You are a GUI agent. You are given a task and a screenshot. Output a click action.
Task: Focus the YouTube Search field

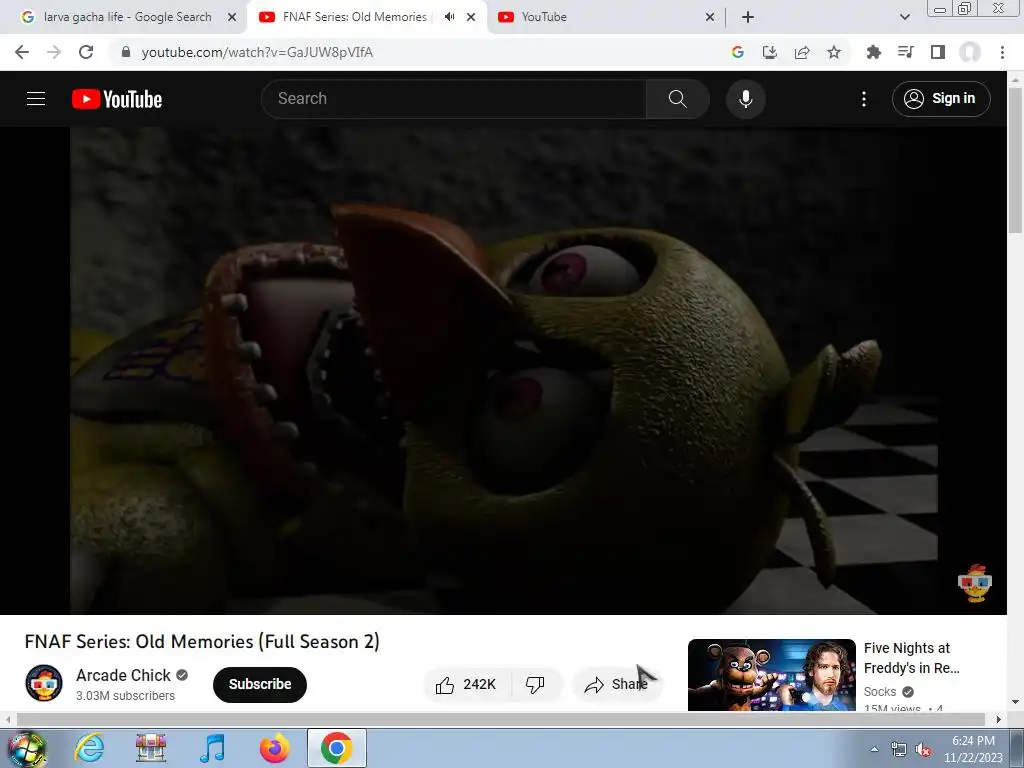click(454, 99)
